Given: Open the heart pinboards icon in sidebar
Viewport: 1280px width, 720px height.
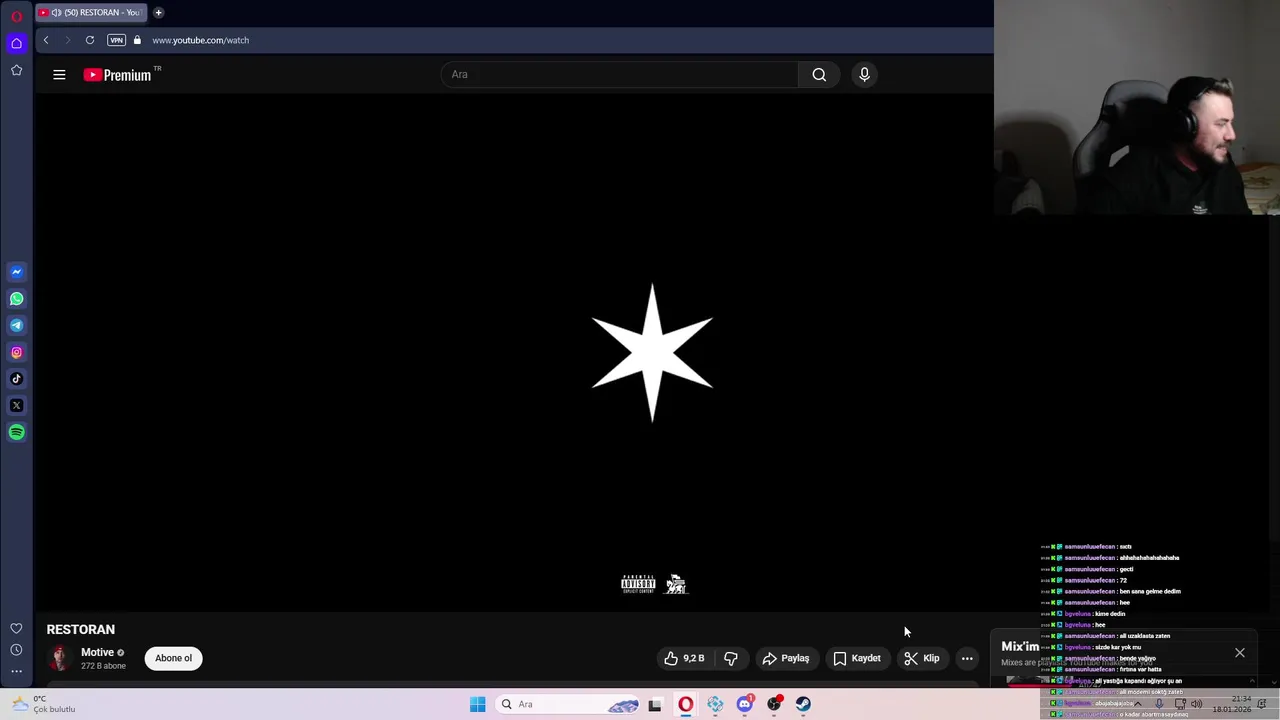Looking at the screenshot, I should click(x=16, y=628).
